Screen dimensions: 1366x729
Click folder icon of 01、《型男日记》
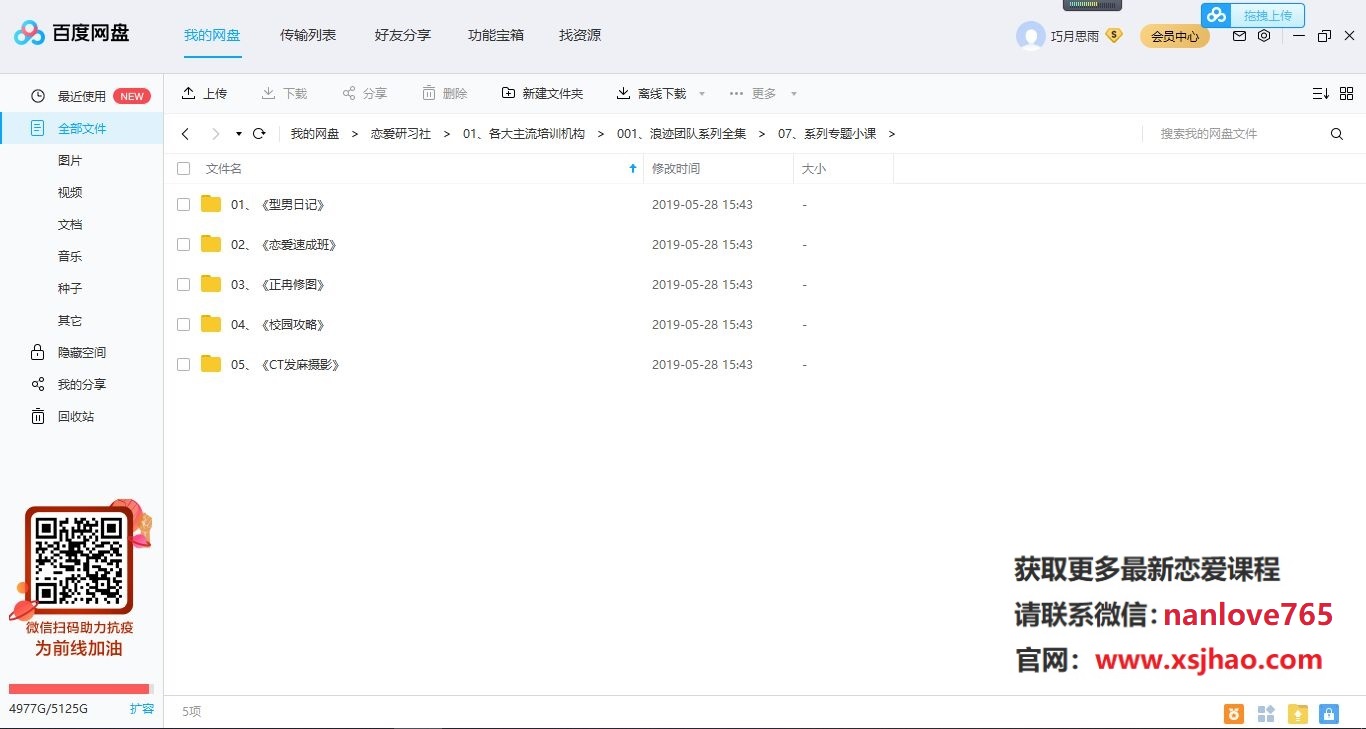(210, 204)
